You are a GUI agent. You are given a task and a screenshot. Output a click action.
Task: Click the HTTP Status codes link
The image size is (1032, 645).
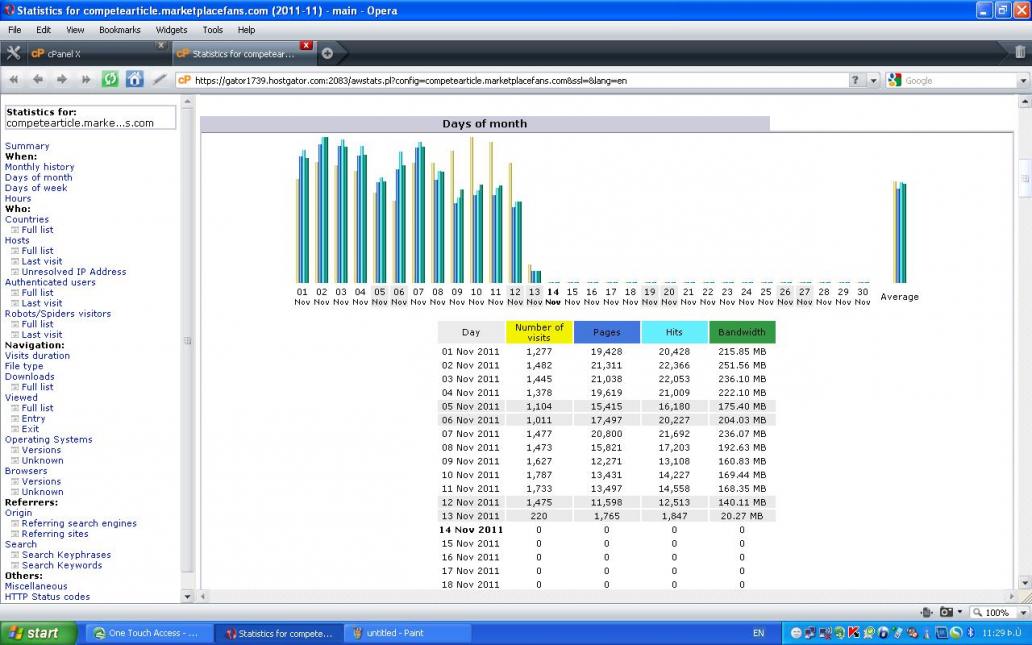tap(47, 596)
